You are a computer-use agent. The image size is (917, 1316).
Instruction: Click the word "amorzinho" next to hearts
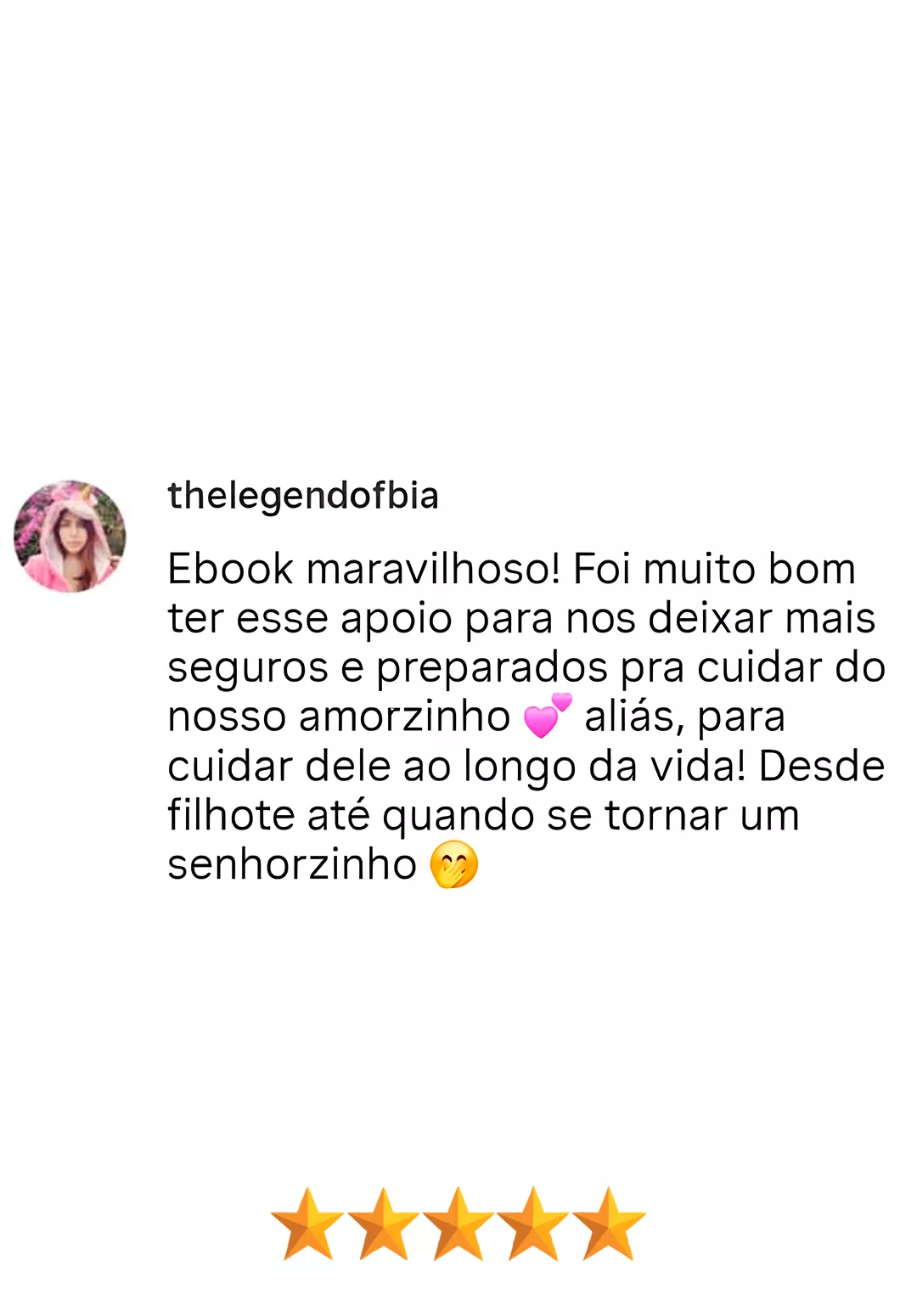[404, 717]
